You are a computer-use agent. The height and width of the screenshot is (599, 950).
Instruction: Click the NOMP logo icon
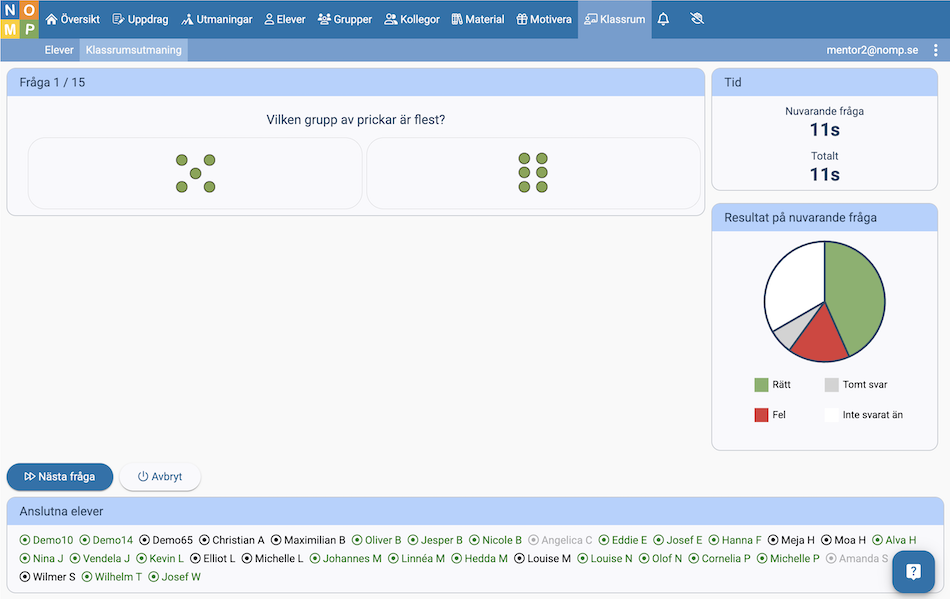coord(20,20)
